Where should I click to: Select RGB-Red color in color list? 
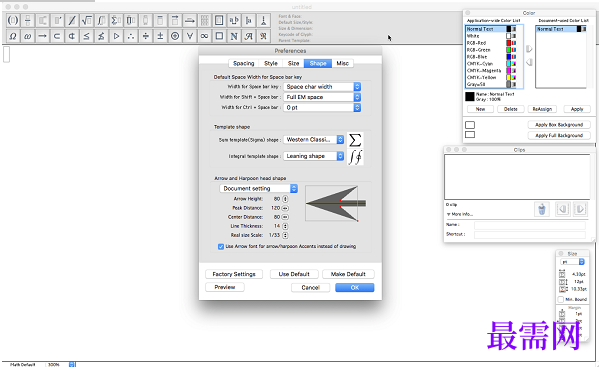point(492,43)
